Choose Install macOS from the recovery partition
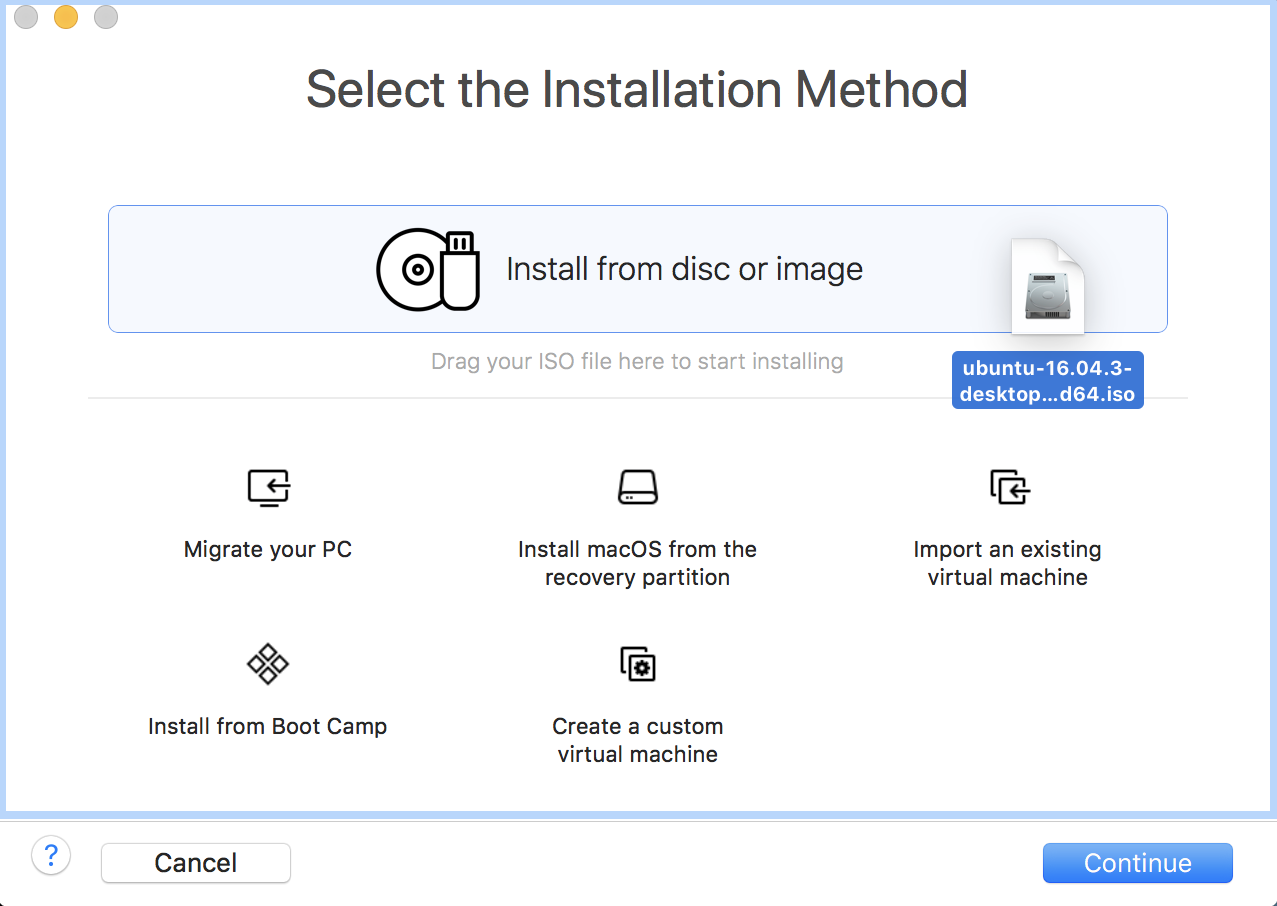The image size is (1277, 906). [638, 563]
